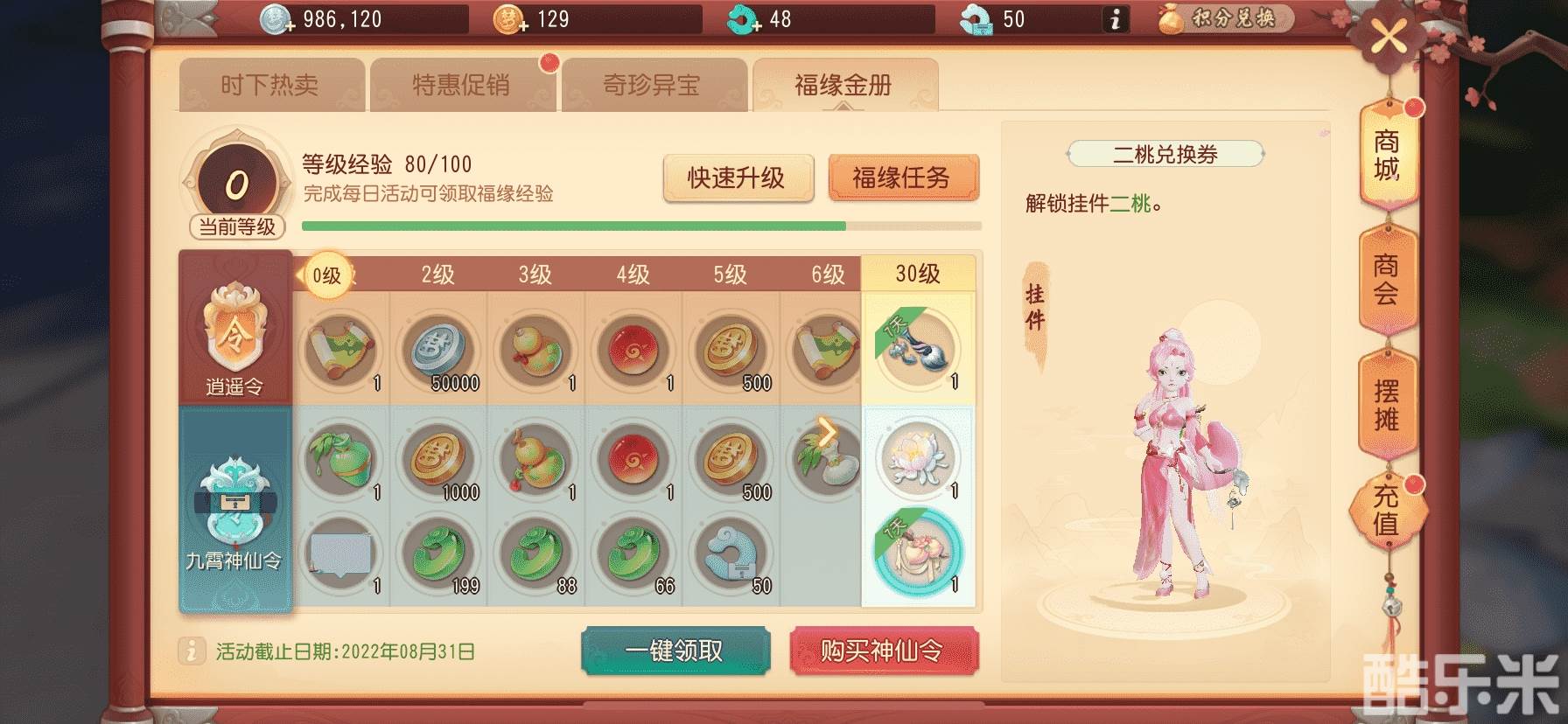Click the 快速升级 button

pos(738,178)
